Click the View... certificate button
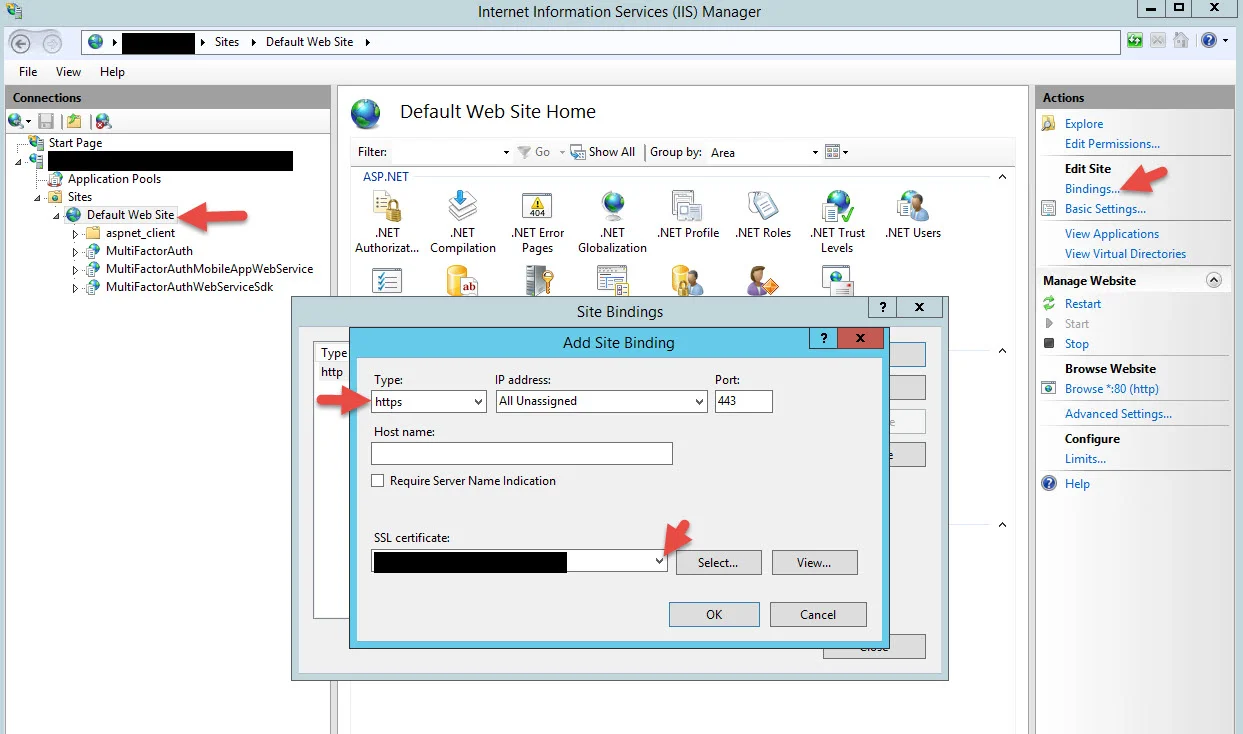Image resolution: width=1243 pixels, height=734 pixels. [x=814, y=562]
